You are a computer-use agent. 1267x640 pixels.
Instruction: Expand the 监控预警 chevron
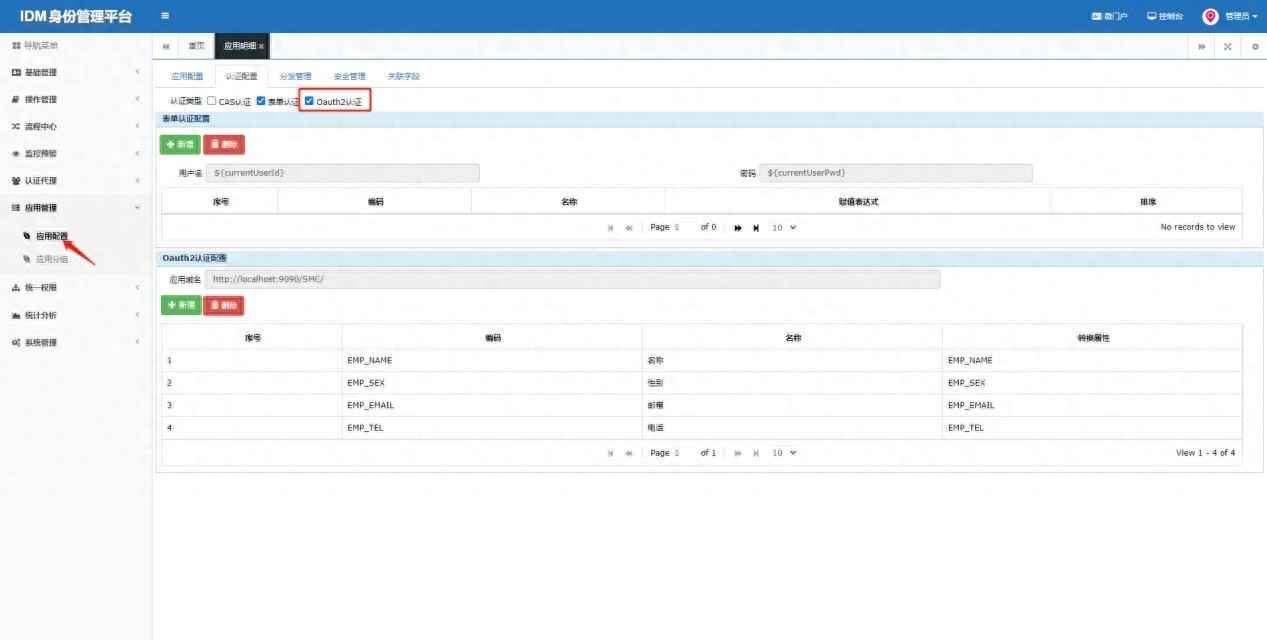click(x=137, y=154)
